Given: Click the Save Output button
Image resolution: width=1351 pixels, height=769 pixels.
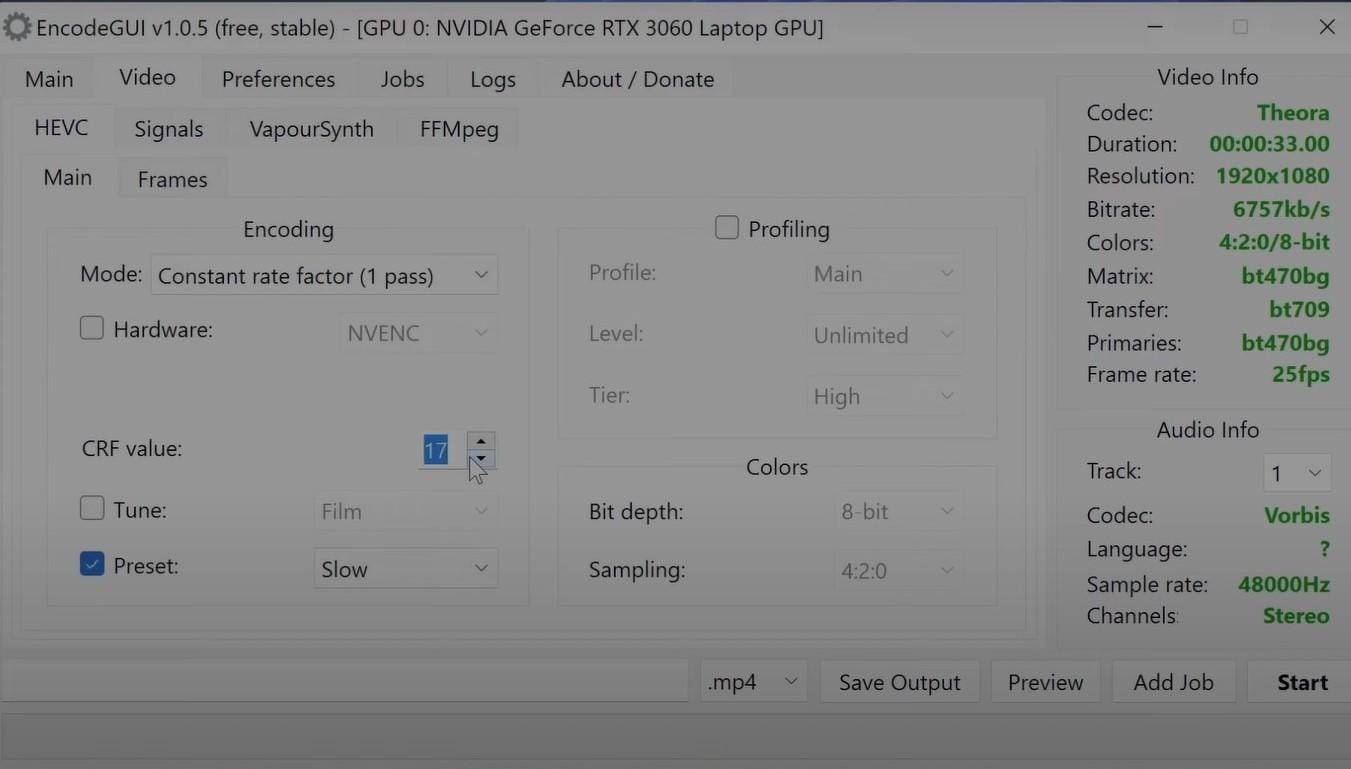Looking at the screenshot, I should [899, 682].
